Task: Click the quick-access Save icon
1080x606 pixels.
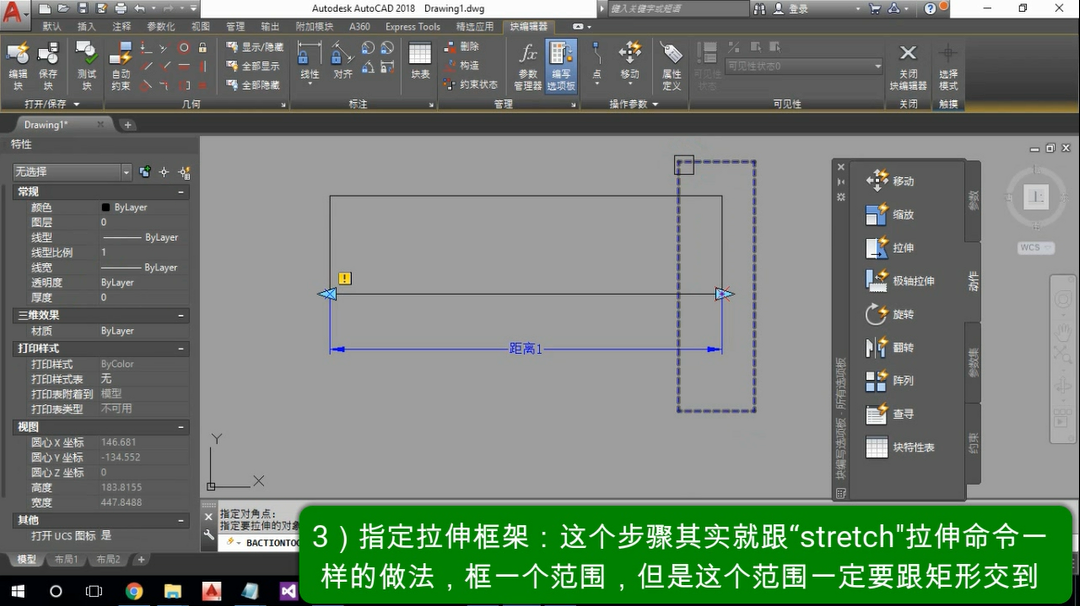Action: click(x=83, y=8)
